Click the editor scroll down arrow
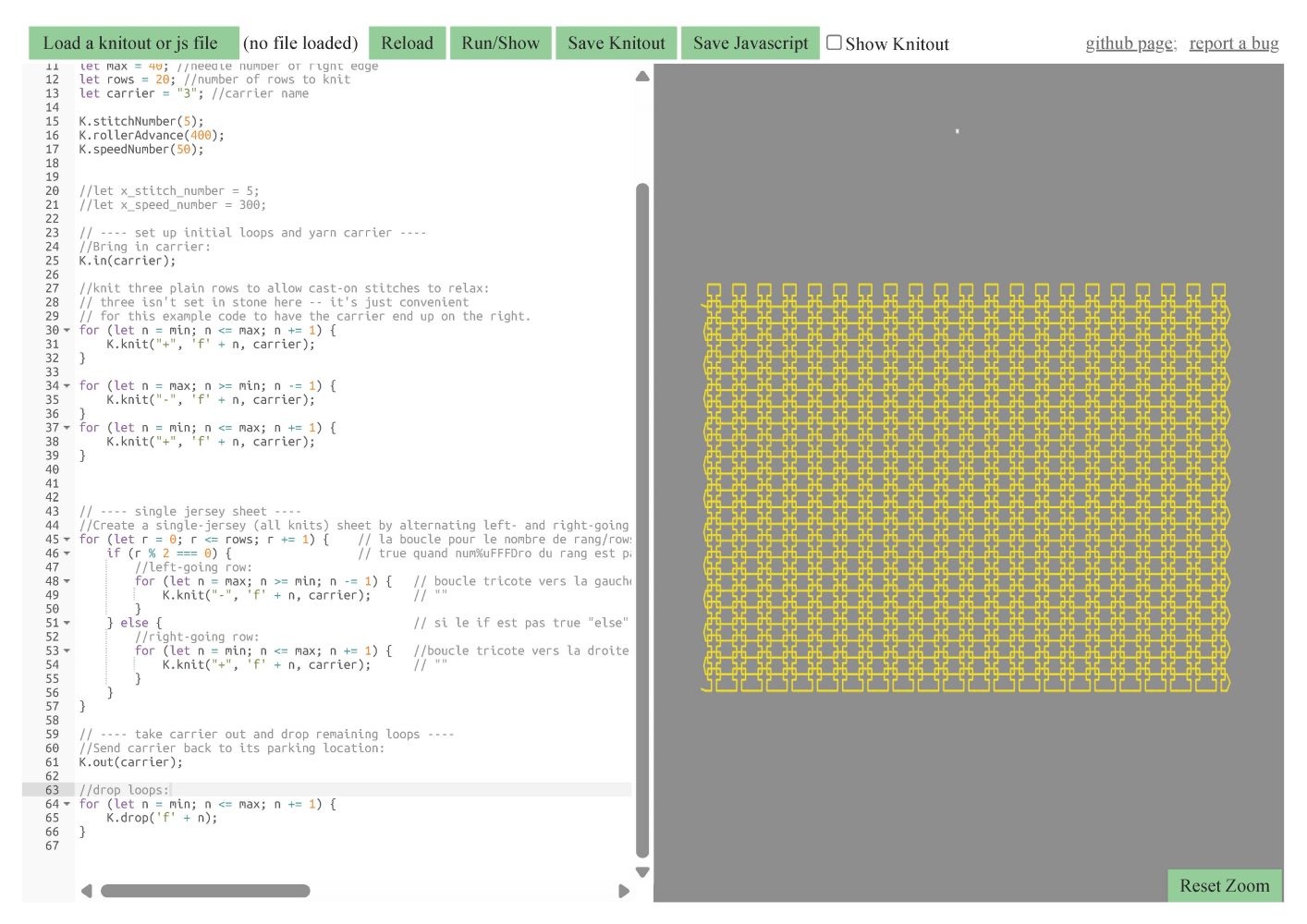Image resolution: width=1307 pixels, height=924 pixels. (642, 872)
